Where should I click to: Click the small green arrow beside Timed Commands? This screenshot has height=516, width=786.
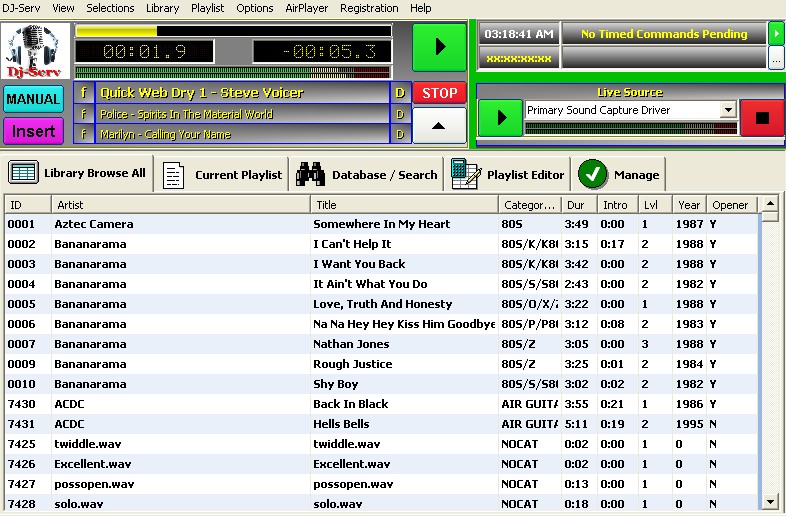pyautogui.click(x=776, y=34)
